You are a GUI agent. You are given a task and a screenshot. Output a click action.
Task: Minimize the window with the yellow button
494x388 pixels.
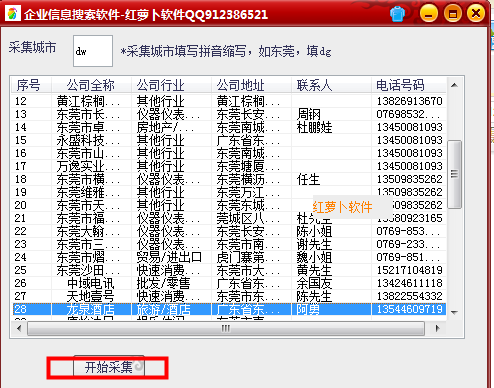coord(428,14)
